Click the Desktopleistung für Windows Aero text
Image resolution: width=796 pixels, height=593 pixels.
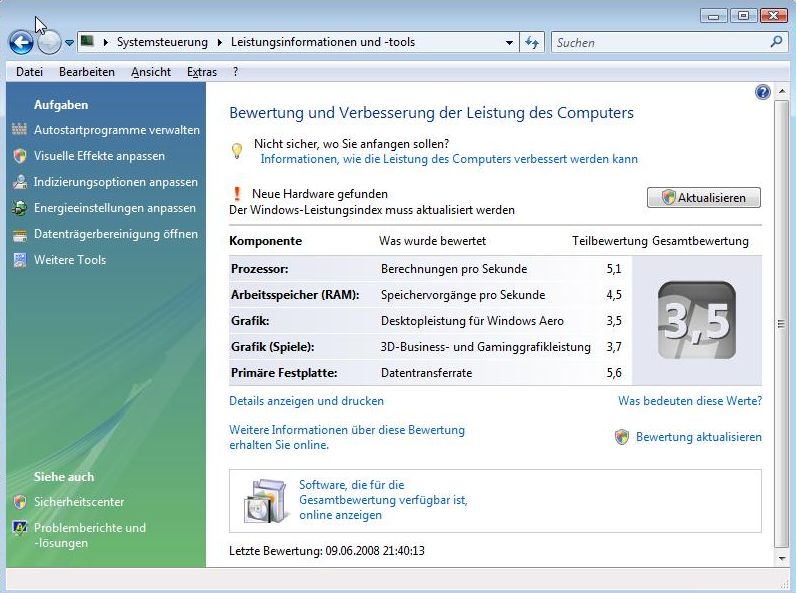[472, 321]
